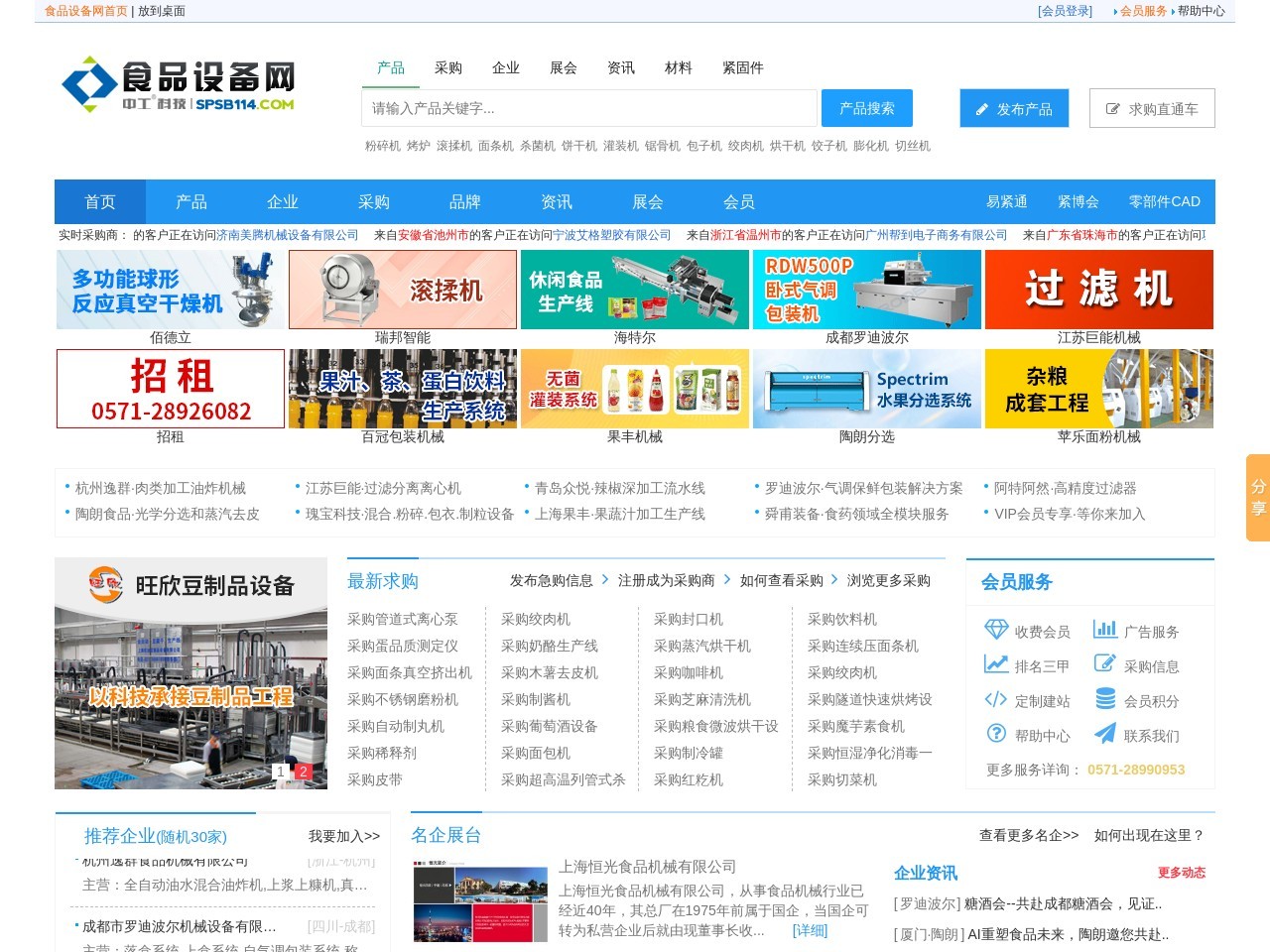Open the 过滤机 banner ad
This screenshot has height=952, width=1270.
point(1099,290)
